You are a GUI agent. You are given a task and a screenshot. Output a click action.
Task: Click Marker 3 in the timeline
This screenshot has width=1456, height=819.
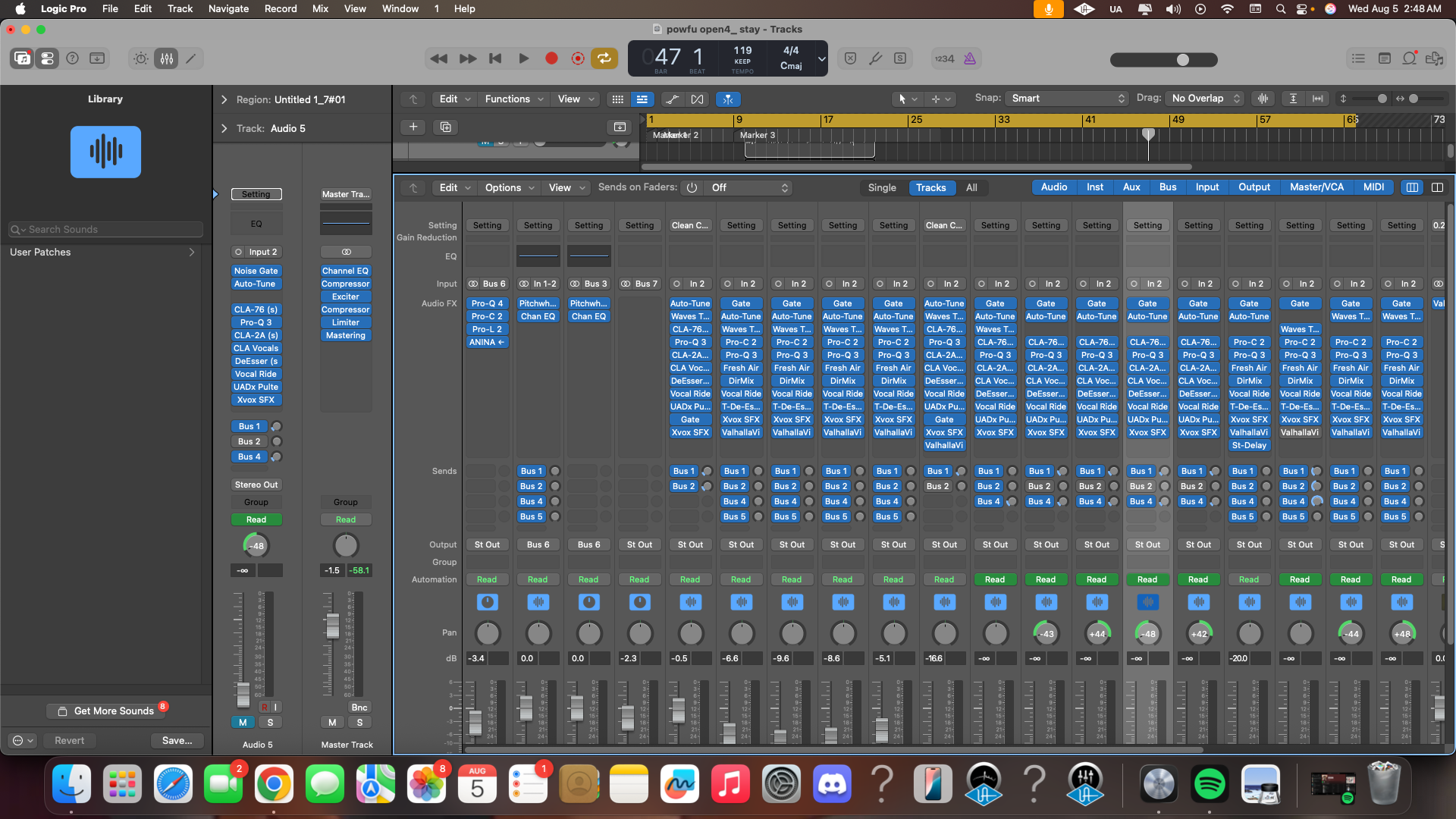pos(758,135)
